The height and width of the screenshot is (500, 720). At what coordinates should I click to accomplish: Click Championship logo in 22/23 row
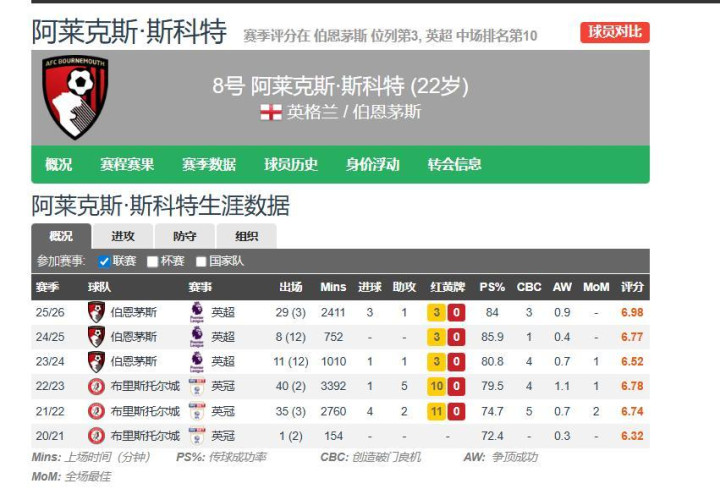pyautogui.click(x=197, y=387)
